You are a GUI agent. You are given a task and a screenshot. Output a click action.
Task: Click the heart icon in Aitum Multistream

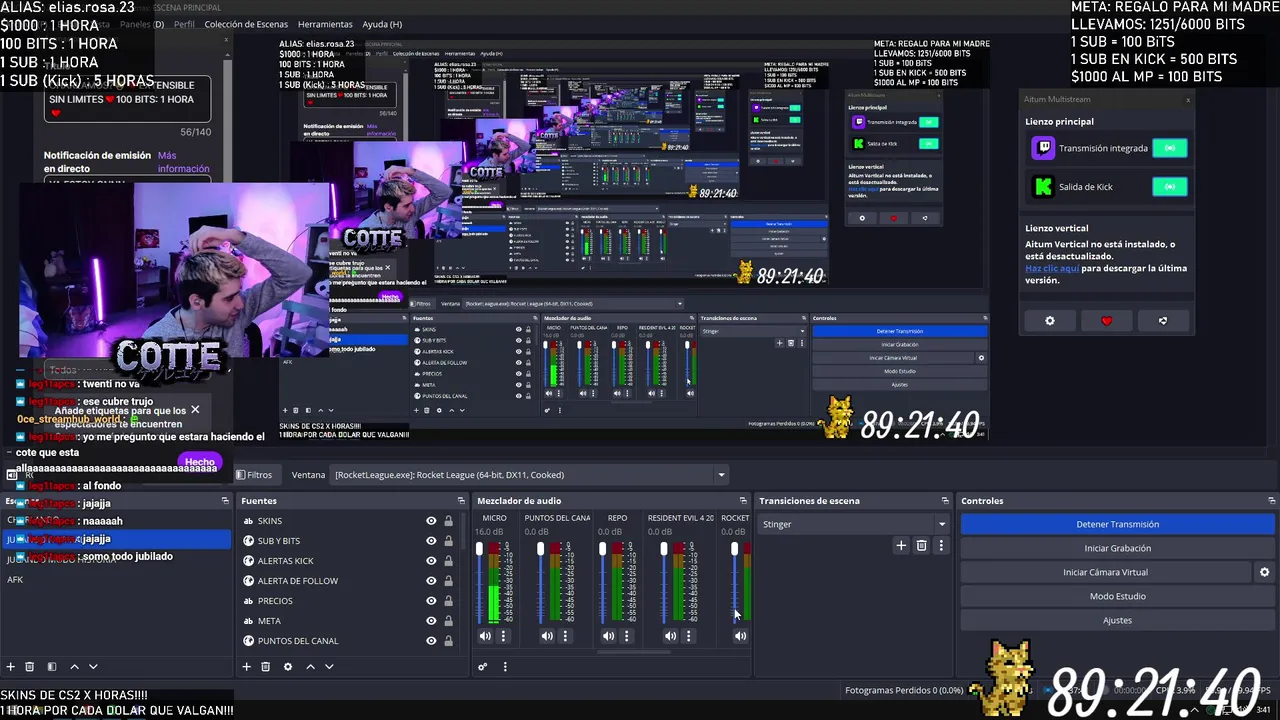click(x=1106, y=321)
